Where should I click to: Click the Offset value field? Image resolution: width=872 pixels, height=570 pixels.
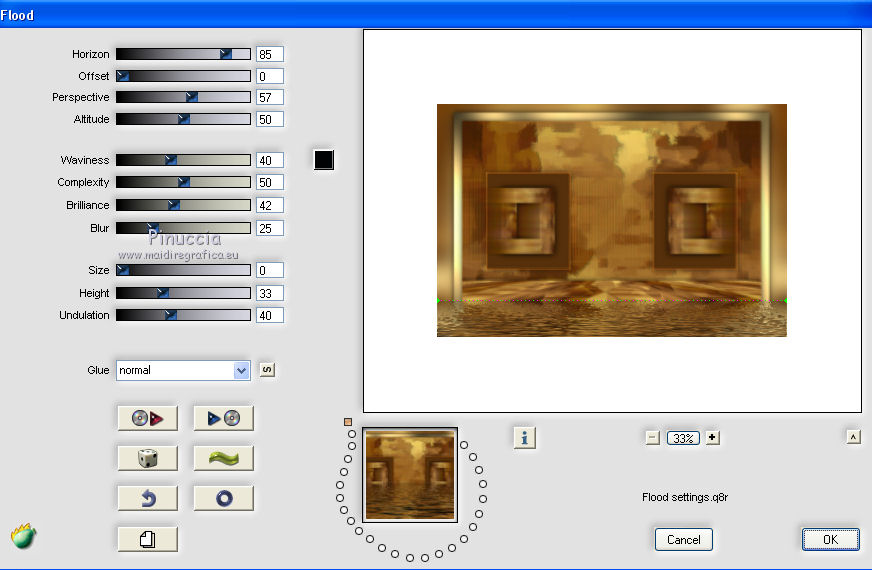click(x=270, y=76)
